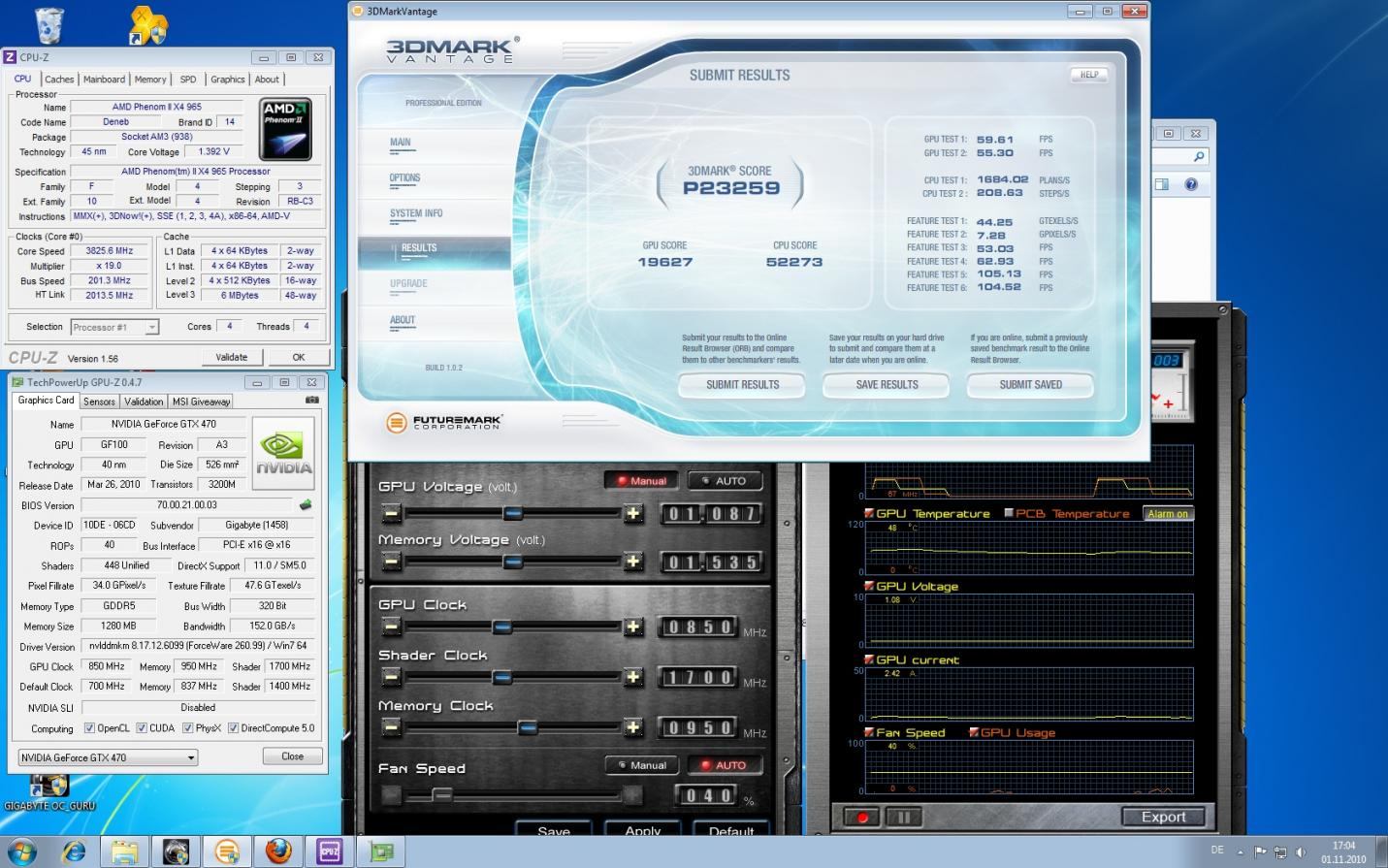Increase Memory Voltage with the plus button
1388x868 pixels.
tap(633, 562)
